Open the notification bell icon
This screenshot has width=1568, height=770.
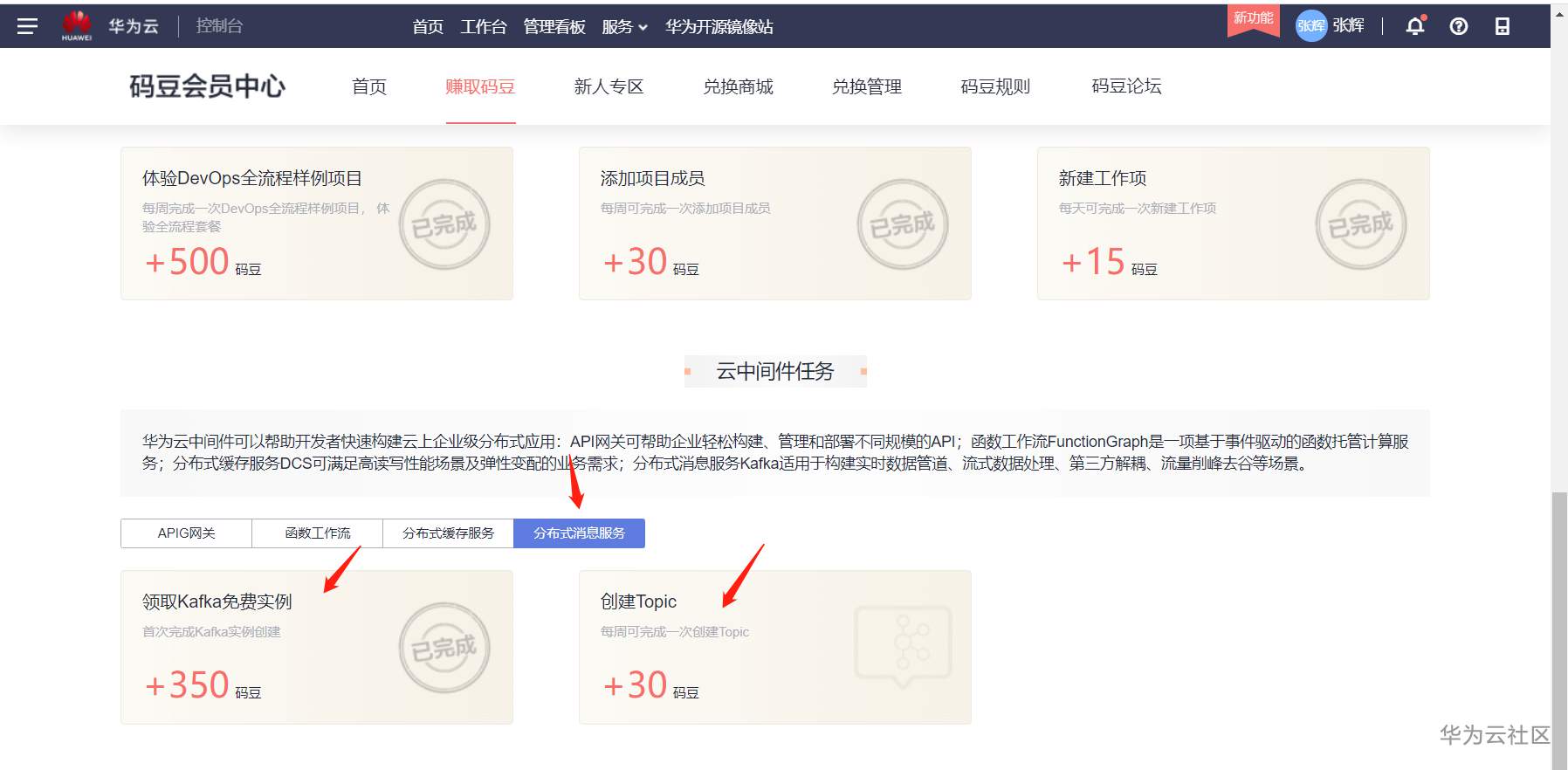click(1415, 25)
